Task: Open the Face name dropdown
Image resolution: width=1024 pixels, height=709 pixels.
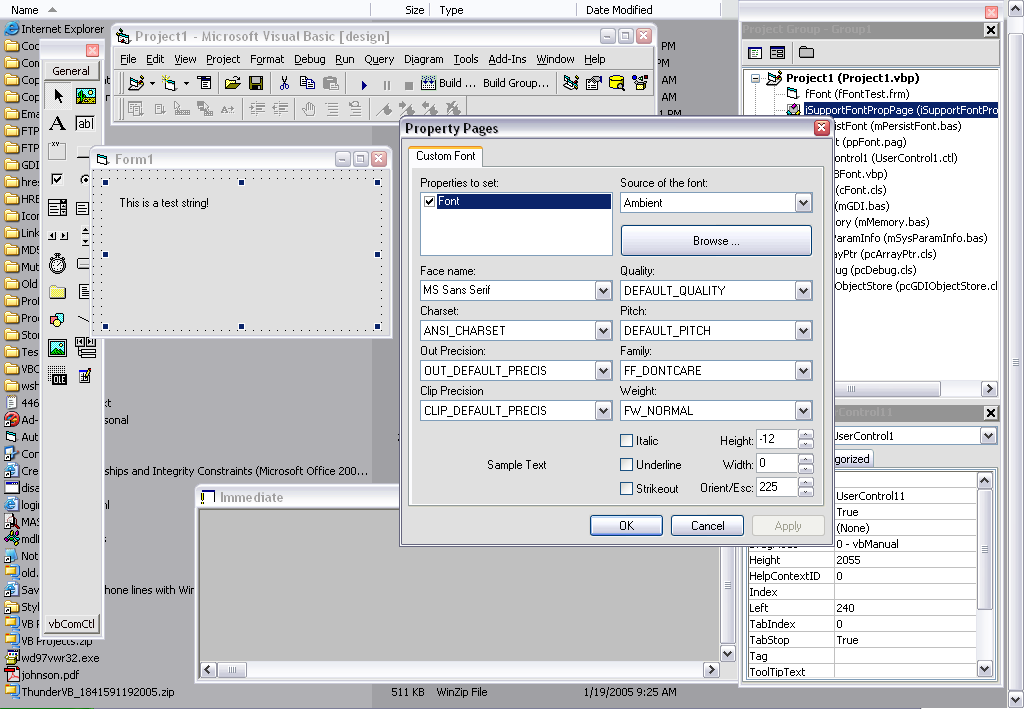Action: [603, 291]
